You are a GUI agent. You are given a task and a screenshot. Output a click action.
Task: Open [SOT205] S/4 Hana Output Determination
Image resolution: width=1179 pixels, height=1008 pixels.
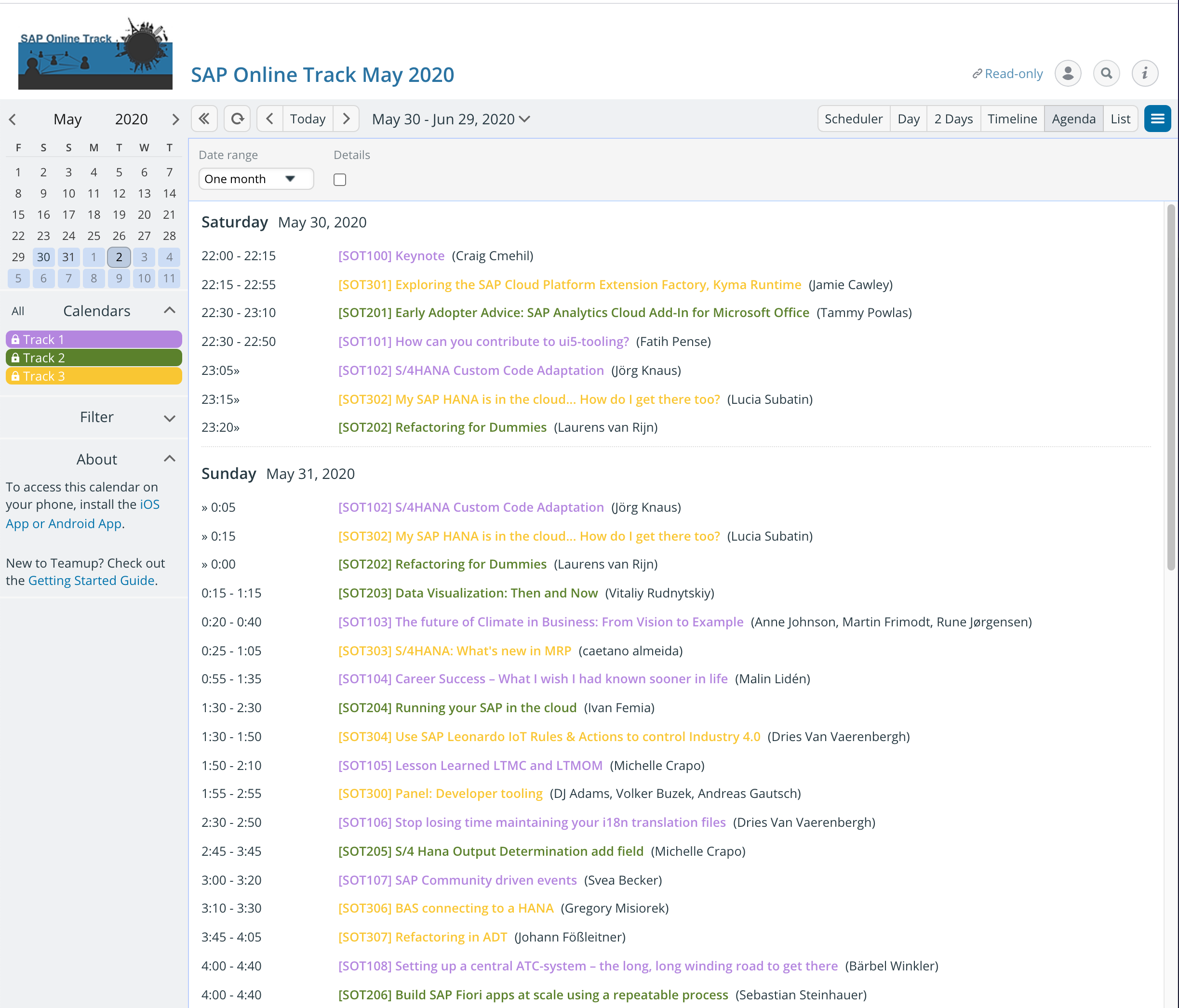[491, 851]
